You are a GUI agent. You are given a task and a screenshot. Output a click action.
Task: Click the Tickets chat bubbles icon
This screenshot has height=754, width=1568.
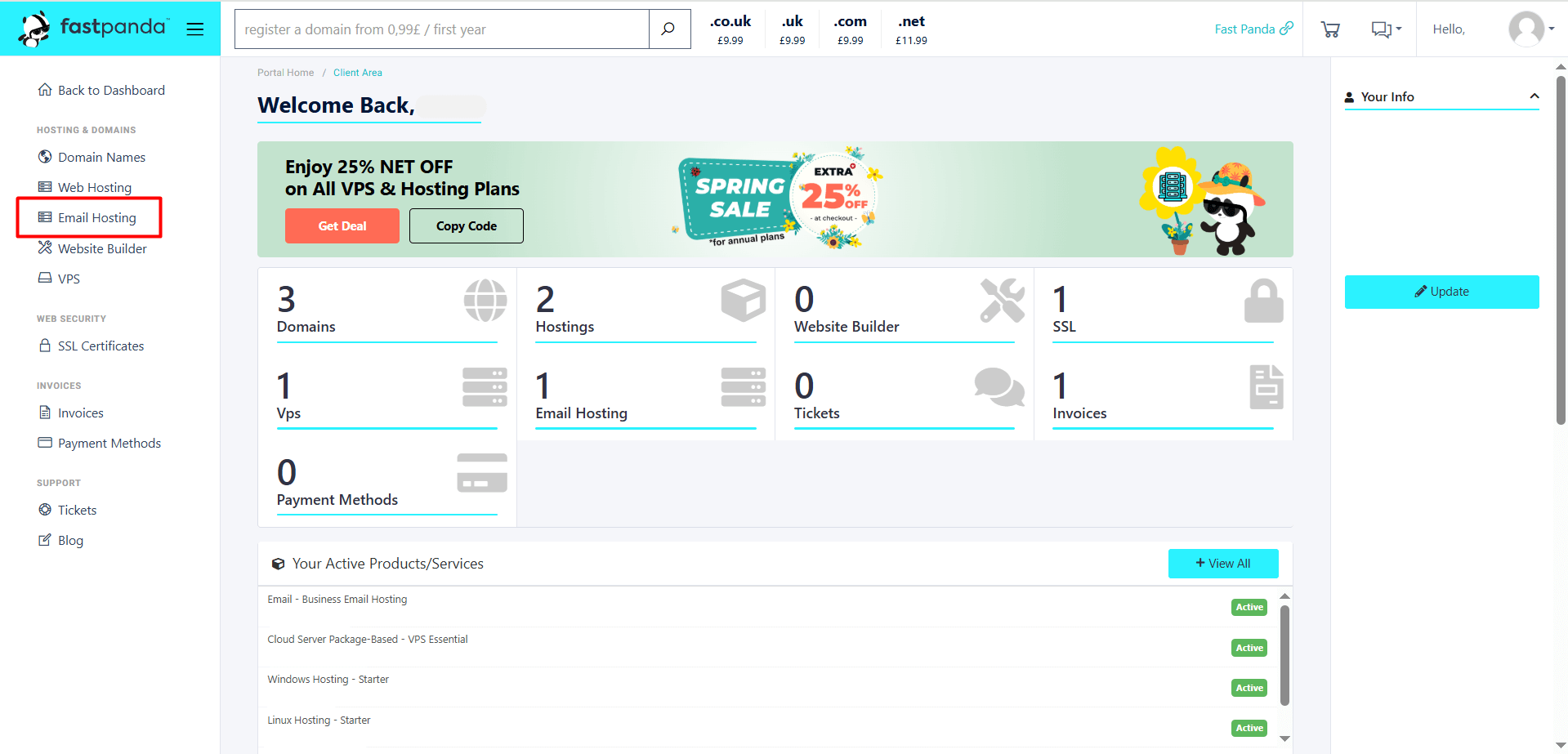[x=999, y=387]
